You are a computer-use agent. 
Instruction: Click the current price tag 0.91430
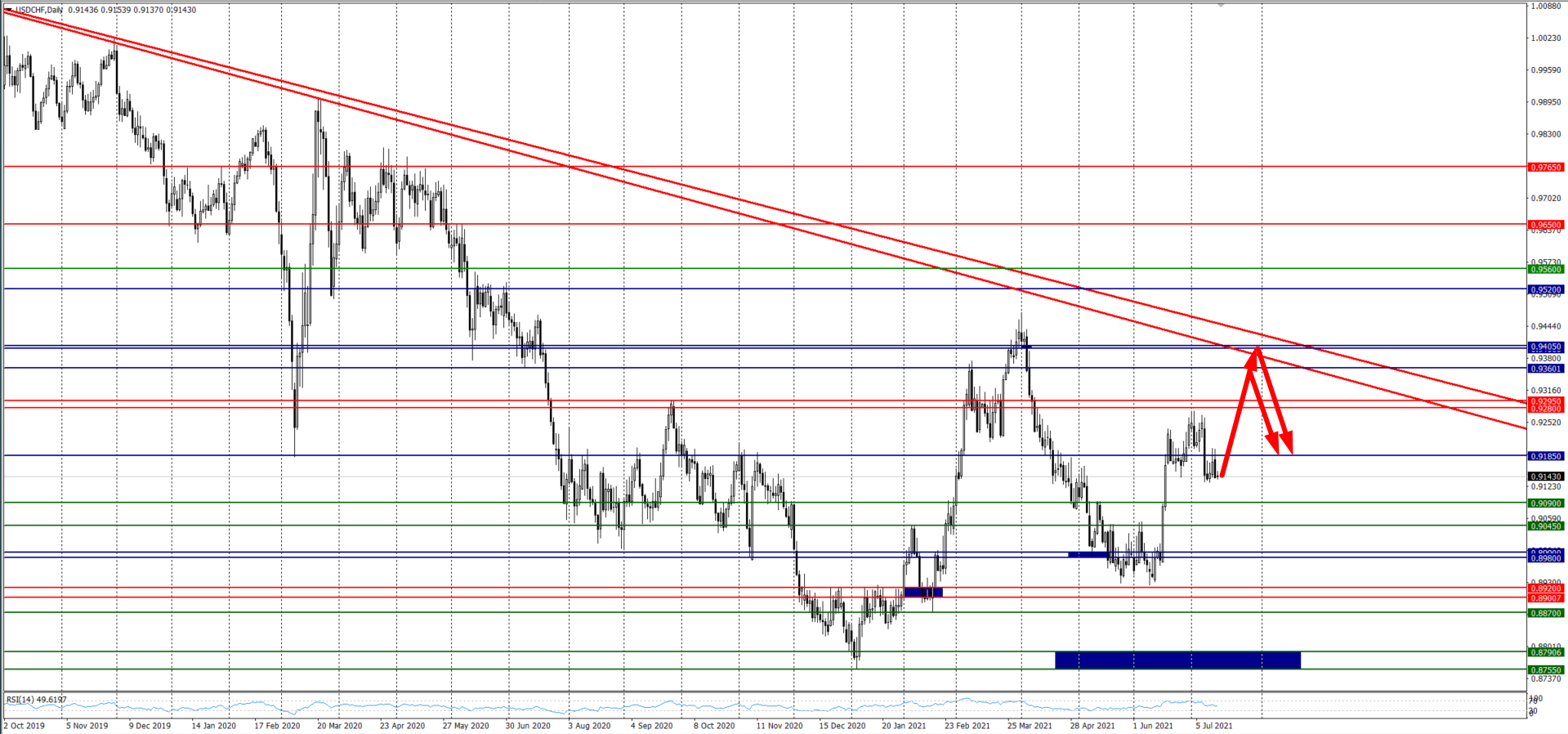pos(1545,477)
